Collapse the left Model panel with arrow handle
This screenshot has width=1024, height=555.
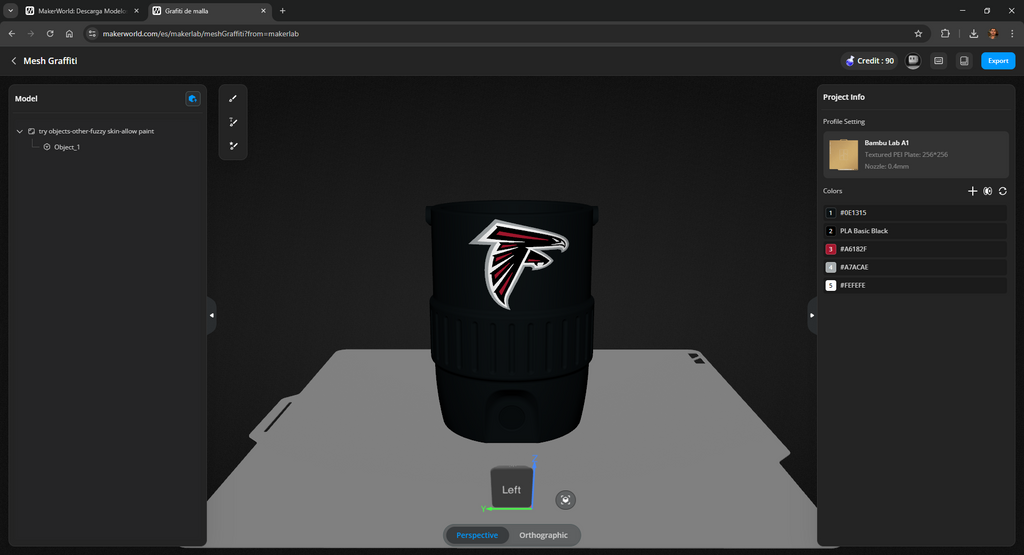click(x=212, y=315)
